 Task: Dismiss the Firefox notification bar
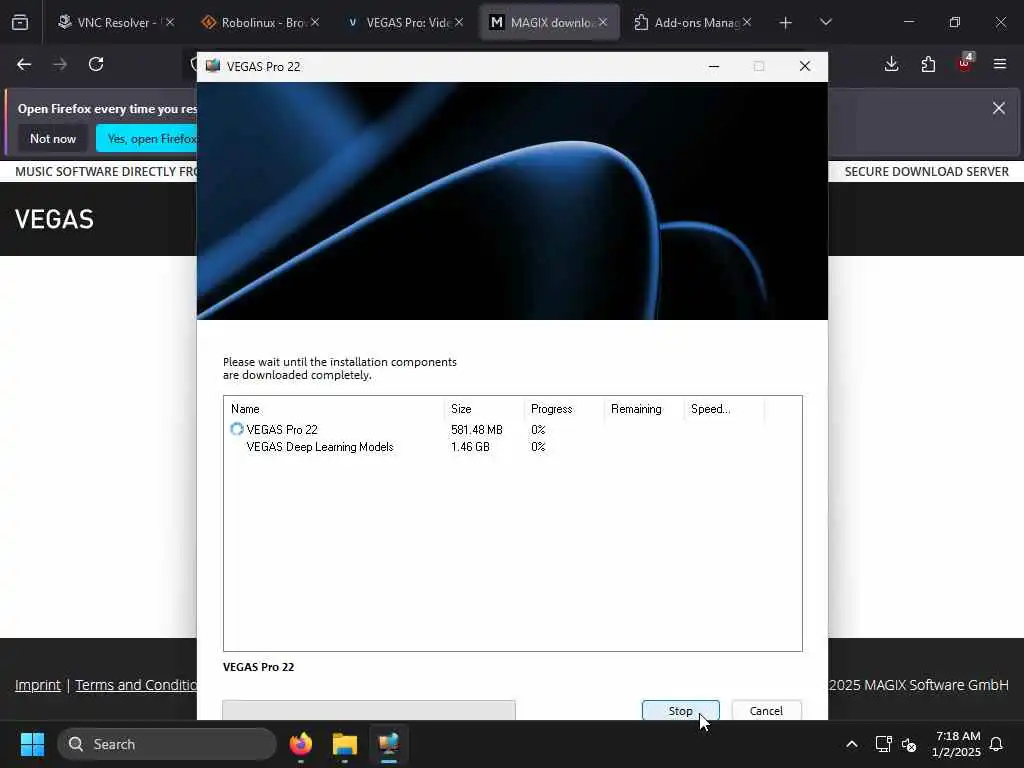(x=999, y=108)
